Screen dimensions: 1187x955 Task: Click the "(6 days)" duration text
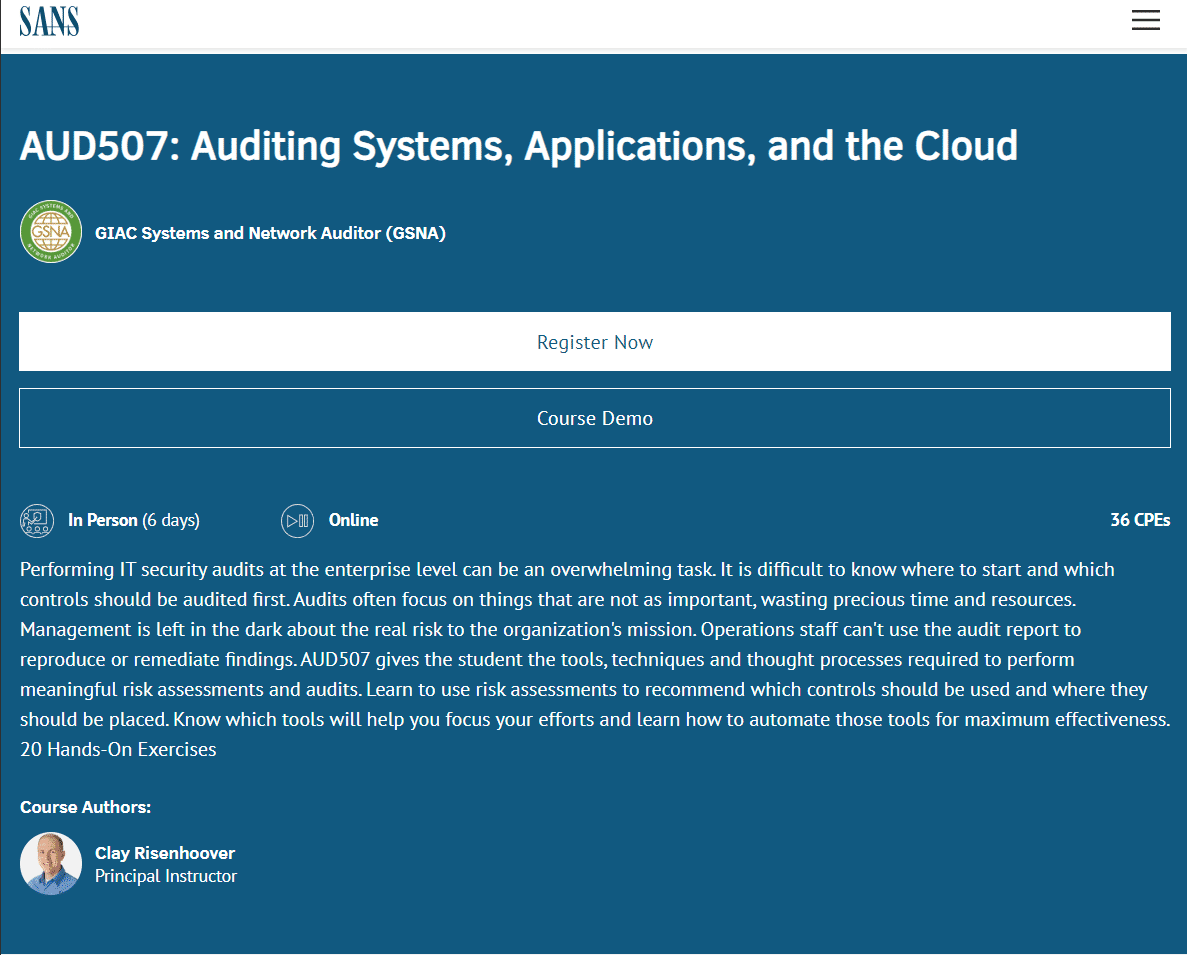tap(171, 520)
